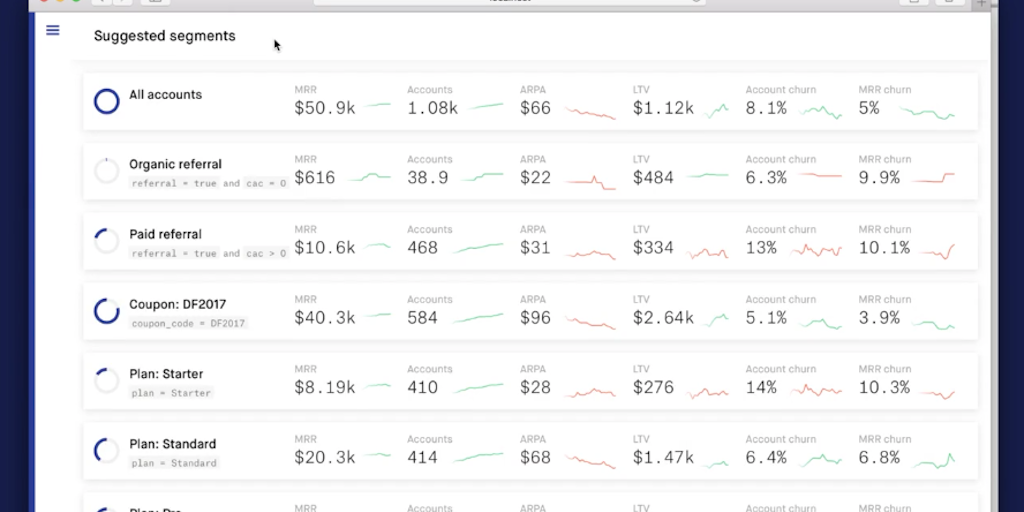Click the 14% Account churn value
This screenshot has height=512, width=1024.
pyautogui.click(x=761, y=388)
